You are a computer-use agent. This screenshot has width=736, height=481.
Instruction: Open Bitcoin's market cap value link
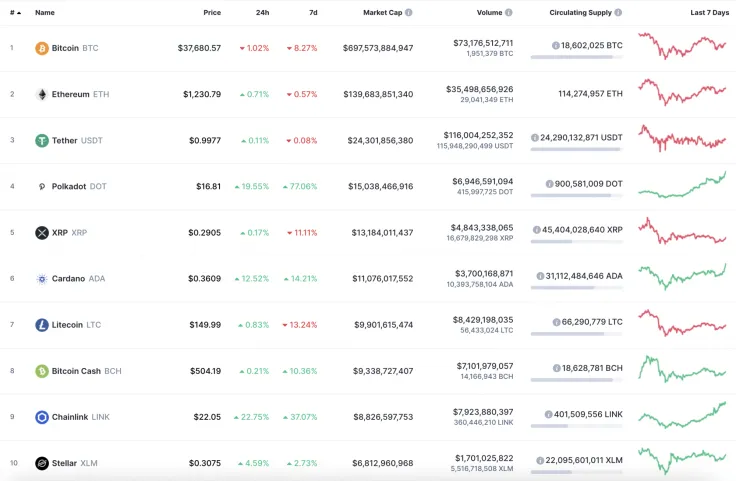pos(377,48)
